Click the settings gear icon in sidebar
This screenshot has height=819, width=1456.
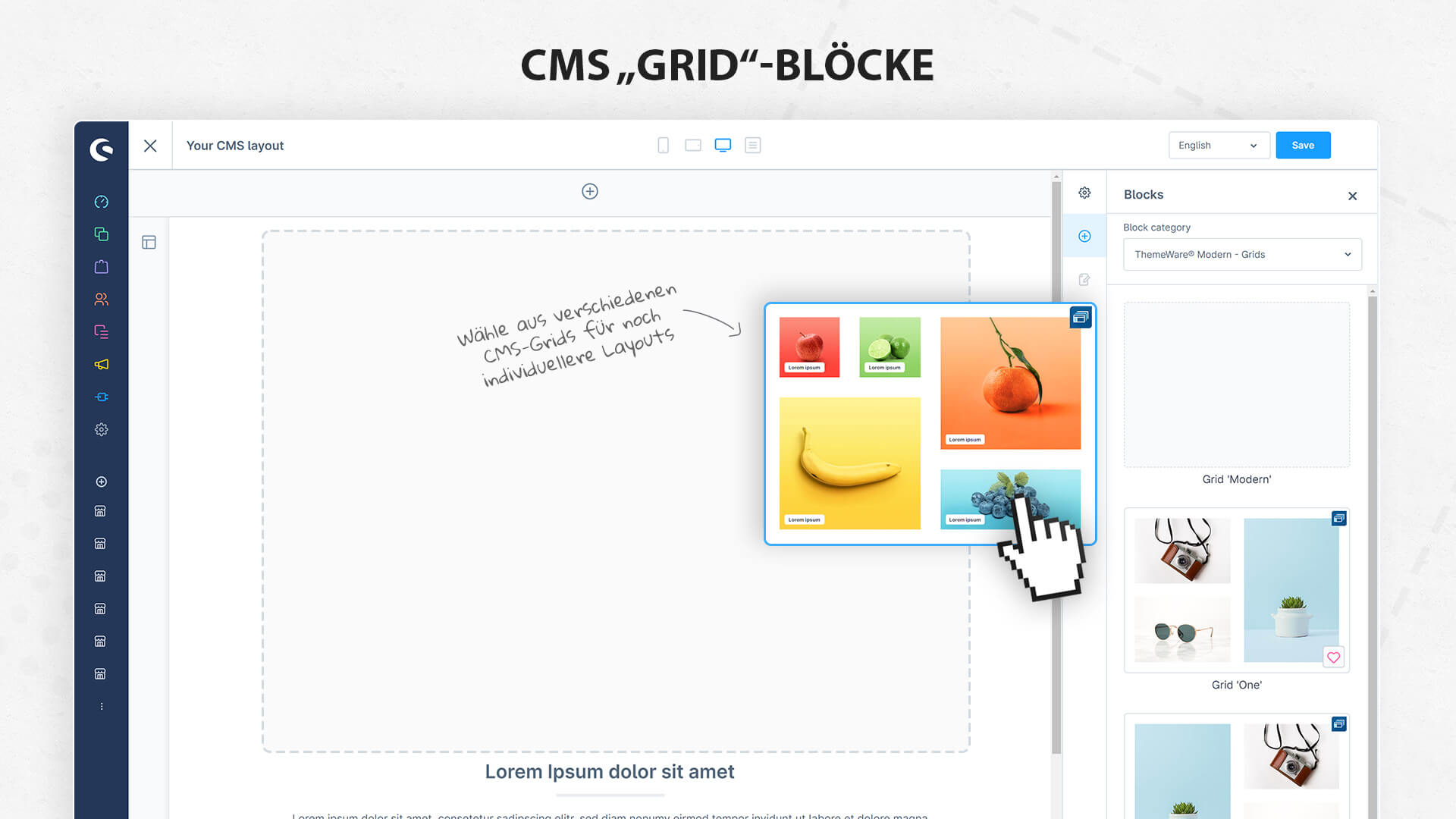[101, 429]
